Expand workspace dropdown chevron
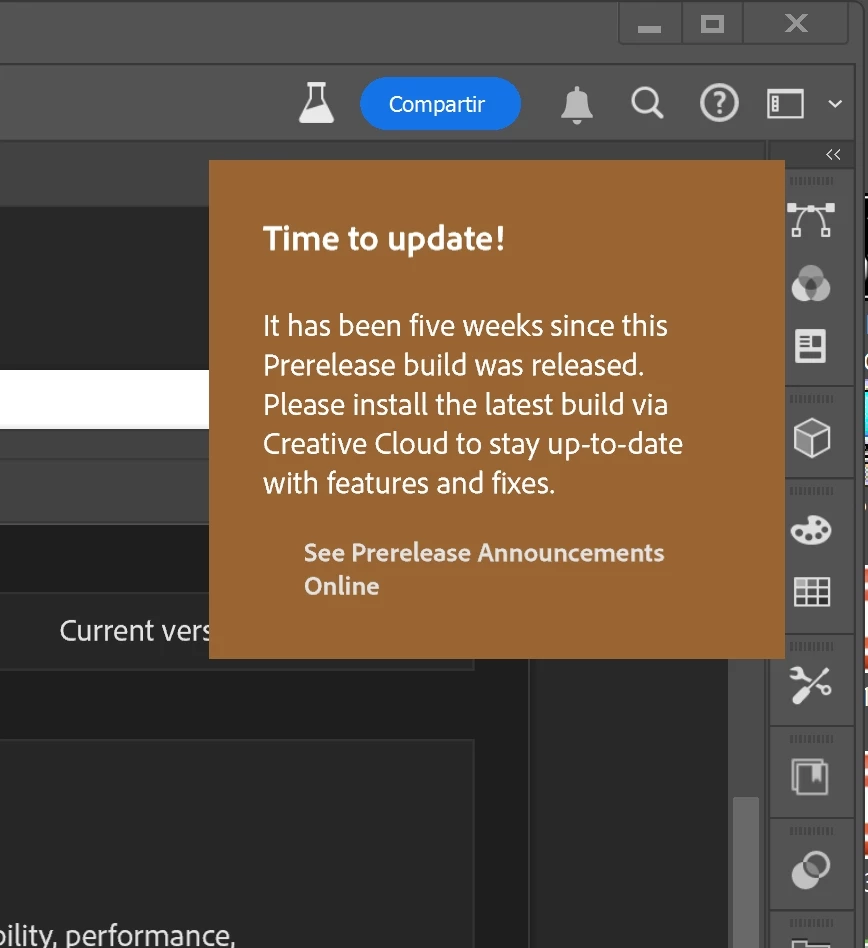 (x=835, y=104)
